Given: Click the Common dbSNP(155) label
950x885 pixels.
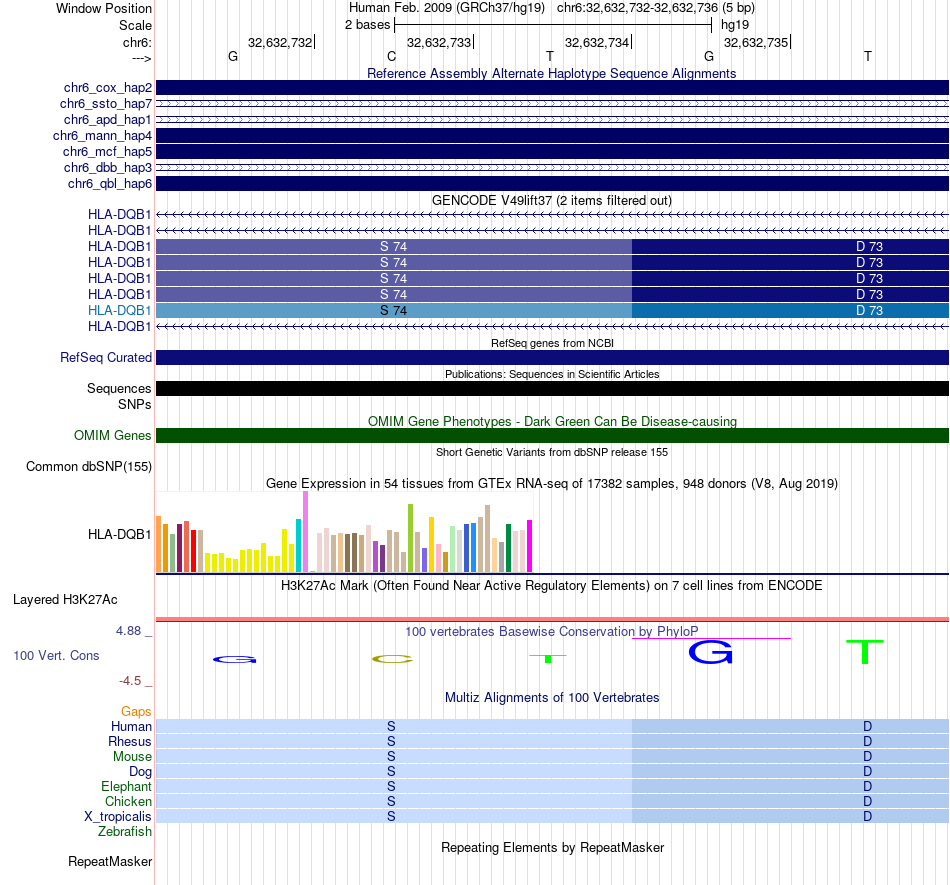Looking at the screenshot, I should 88,466.
